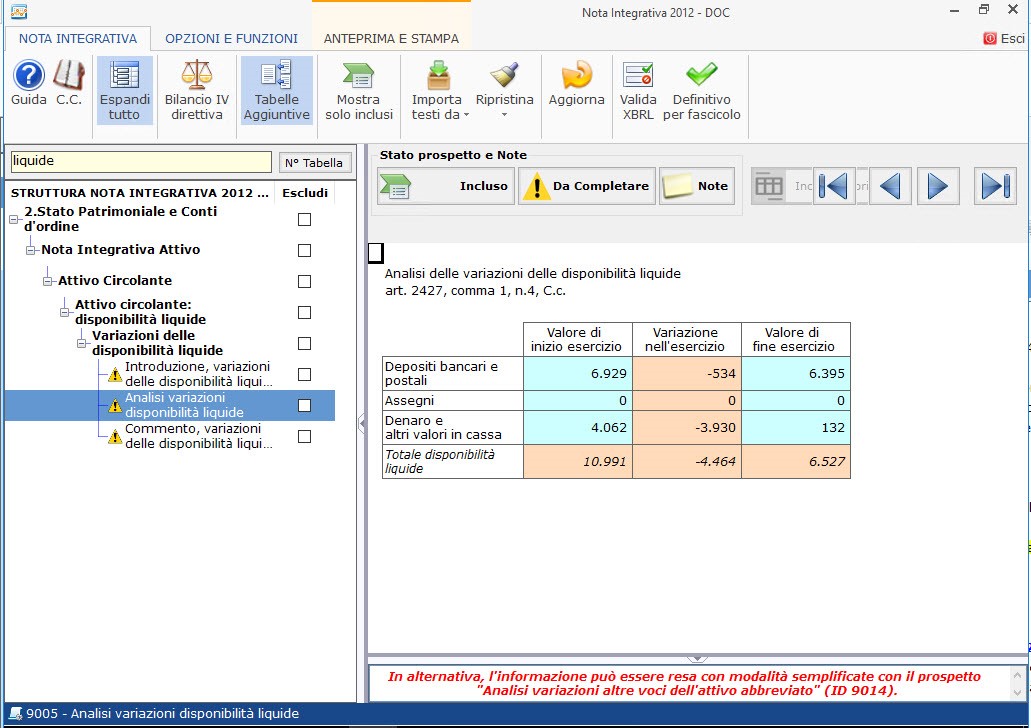Image resolution: width=1031 pixels, height=728 pixels.
Task: Toggle Espandi tutto in the ribbon
Action: (124, 91)
